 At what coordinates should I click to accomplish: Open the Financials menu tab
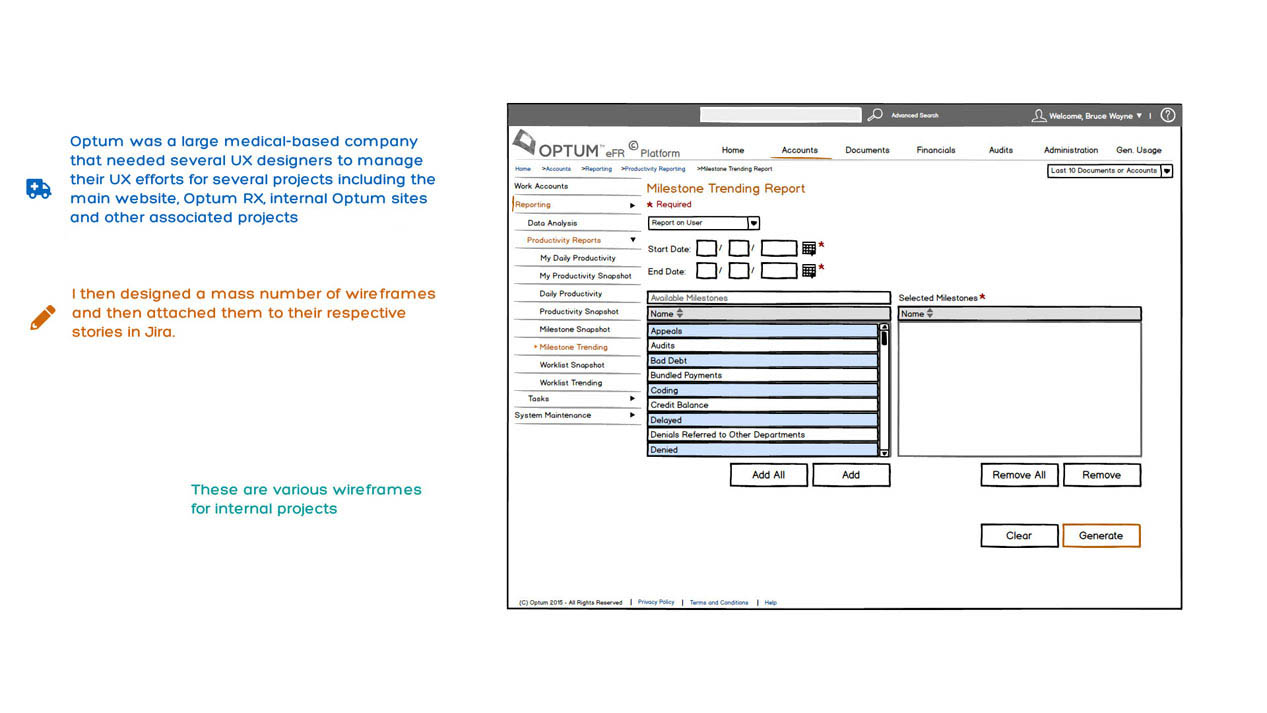pos(935,150)
